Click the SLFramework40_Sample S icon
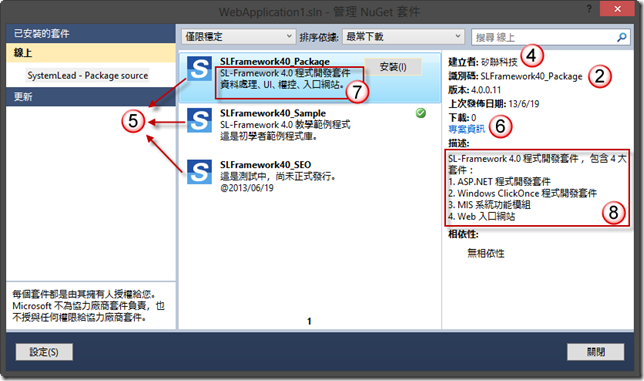This screenshot has width=644, height=381. pos(200,120)
